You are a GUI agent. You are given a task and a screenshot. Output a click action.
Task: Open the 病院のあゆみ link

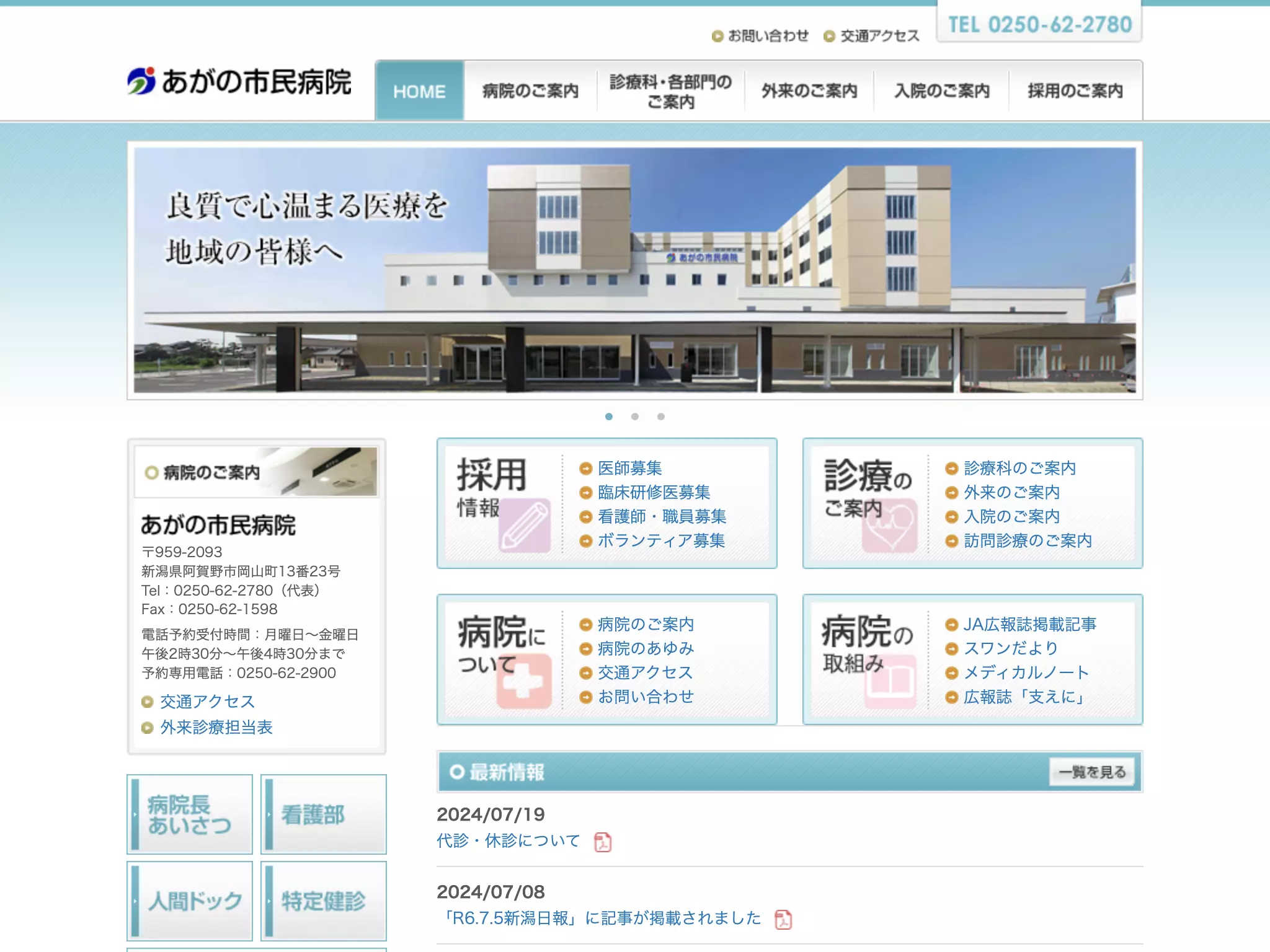click(646, 648)
